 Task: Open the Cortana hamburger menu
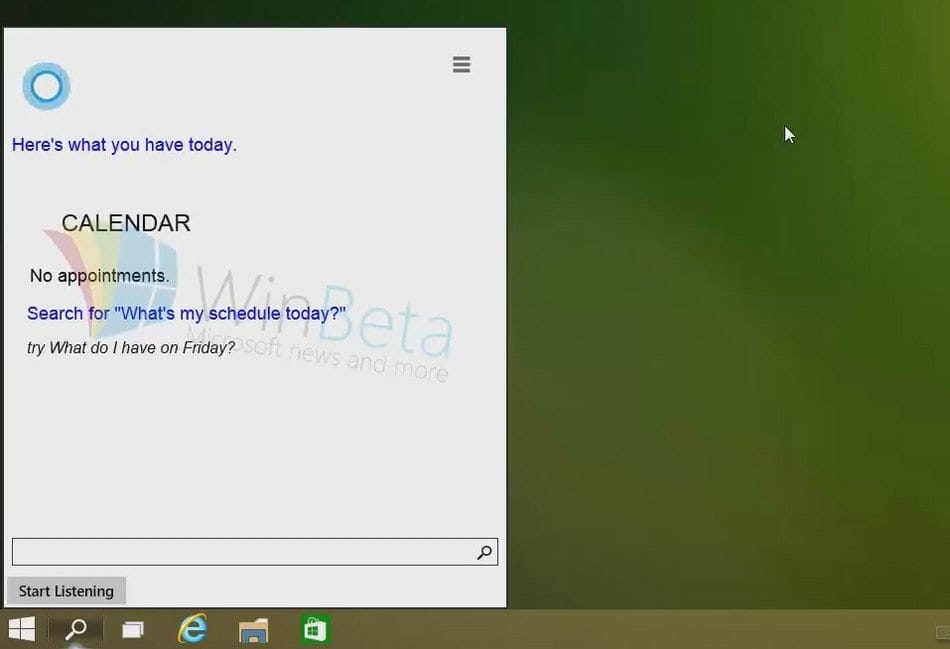pos(461,64)
